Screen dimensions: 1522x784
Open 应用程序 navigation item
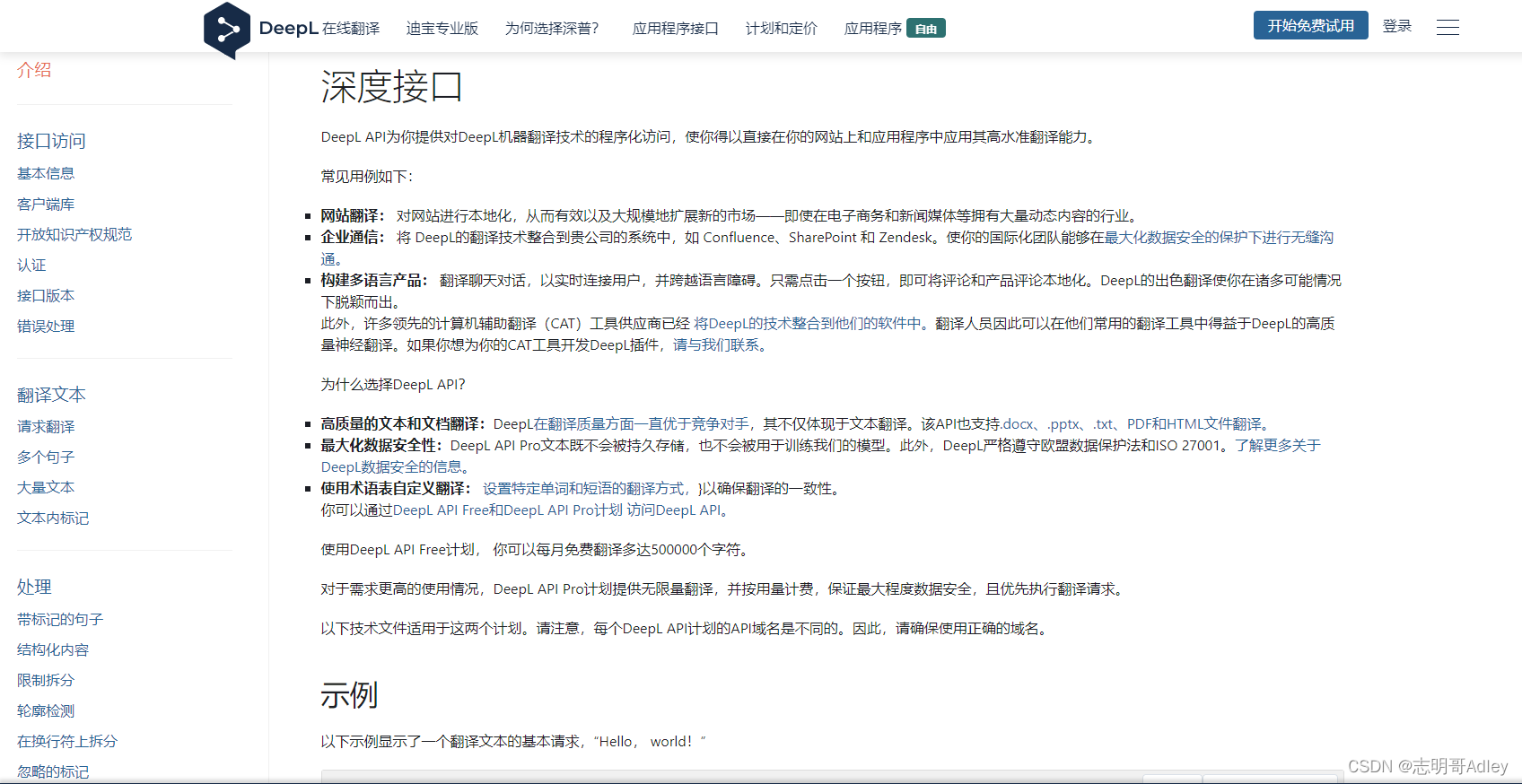873,29
